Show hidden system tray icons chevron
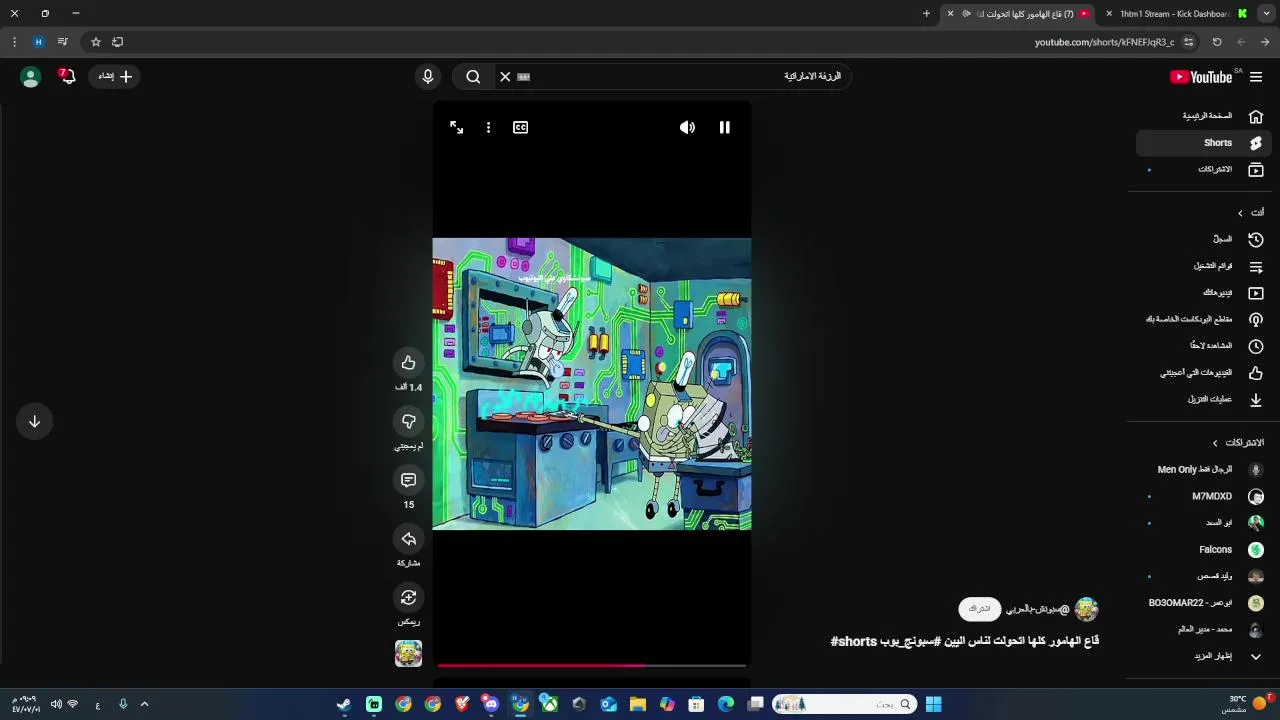Viewport: 1280px width, 720px height. pos(144,704)
